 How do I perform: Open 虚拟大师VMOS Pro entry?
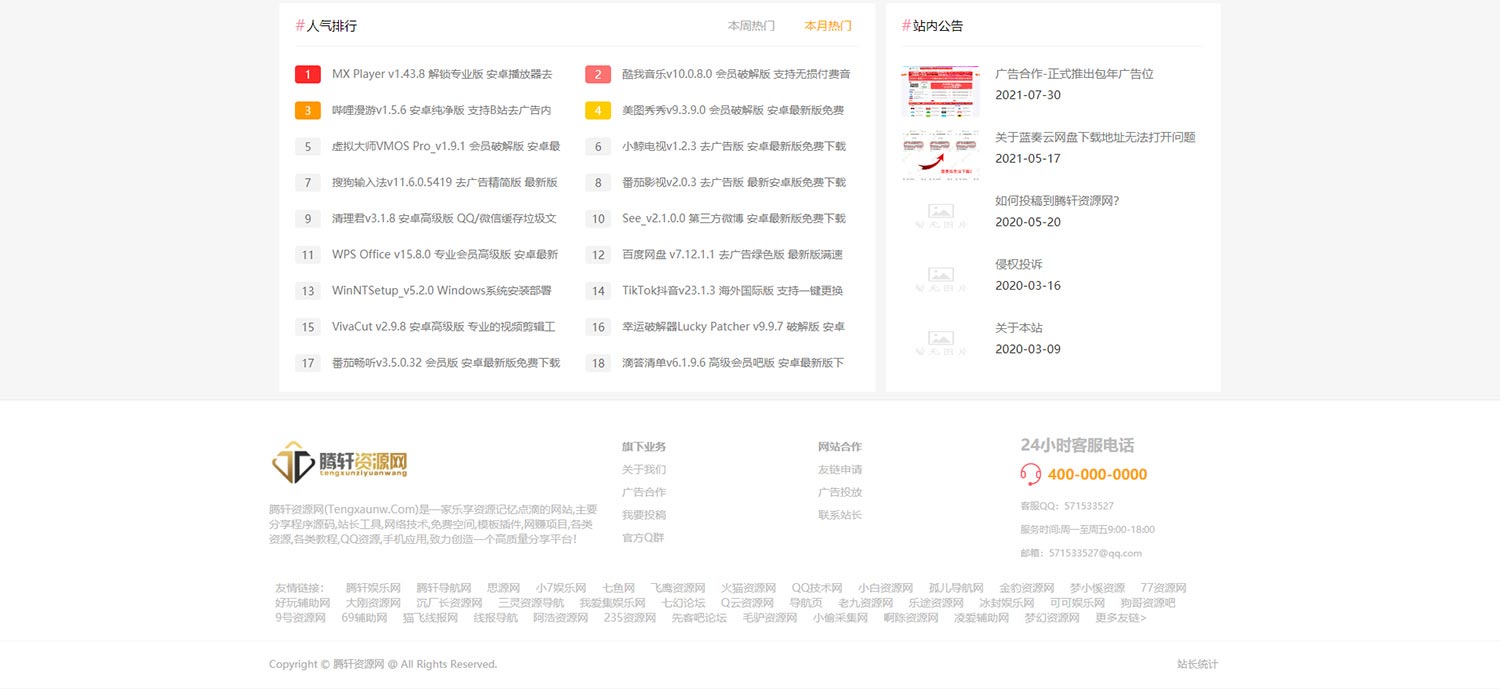[x=446, y=146]
